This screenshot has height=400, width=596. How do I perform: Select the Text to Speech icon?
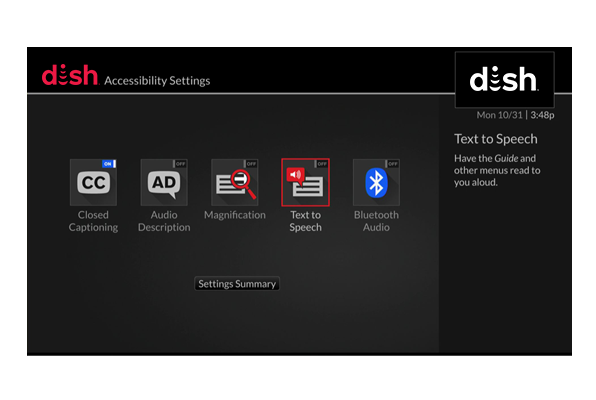point(306,183)
